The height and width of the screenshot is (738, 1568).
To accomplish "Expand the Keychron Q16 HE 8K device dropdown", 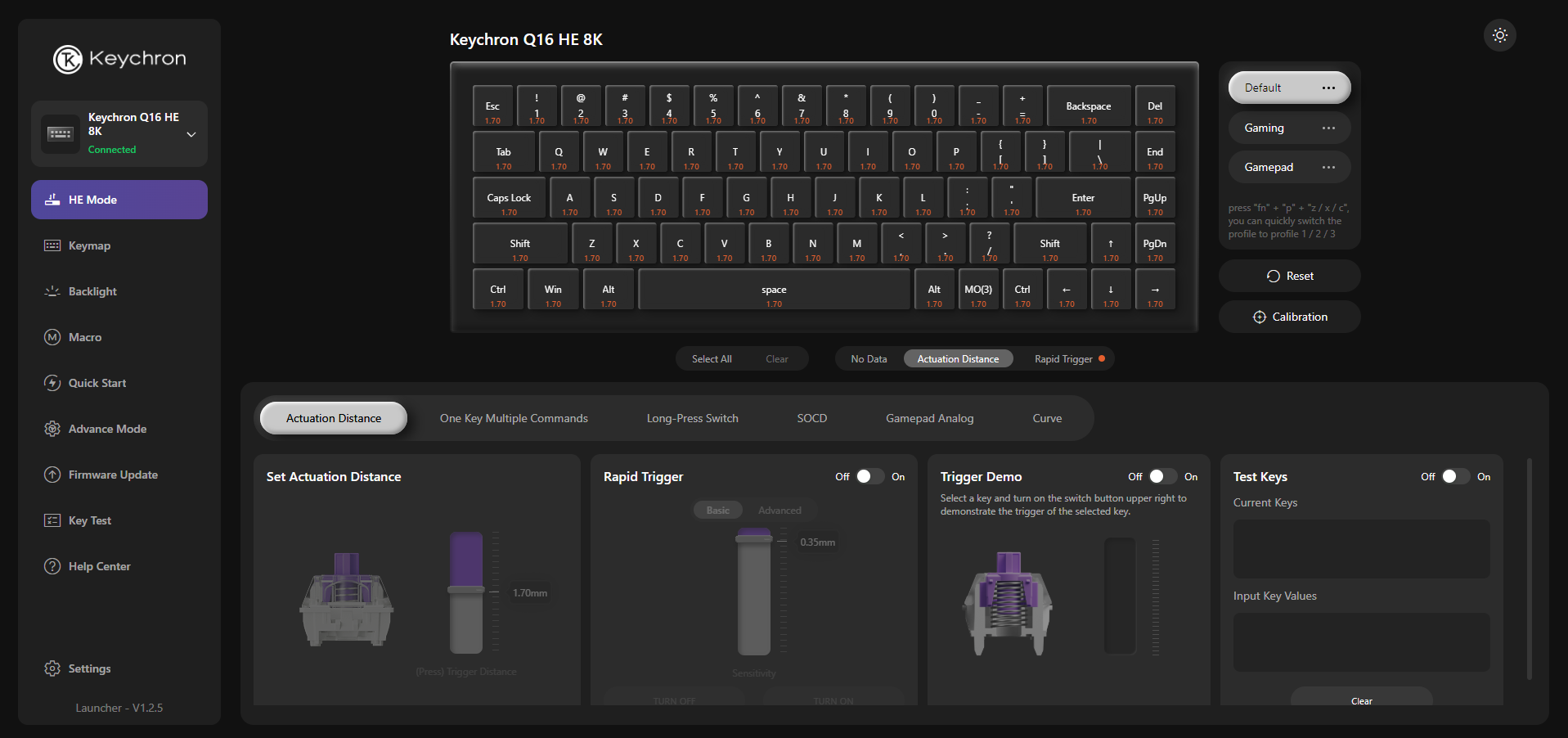I will [x=191, y=134].
